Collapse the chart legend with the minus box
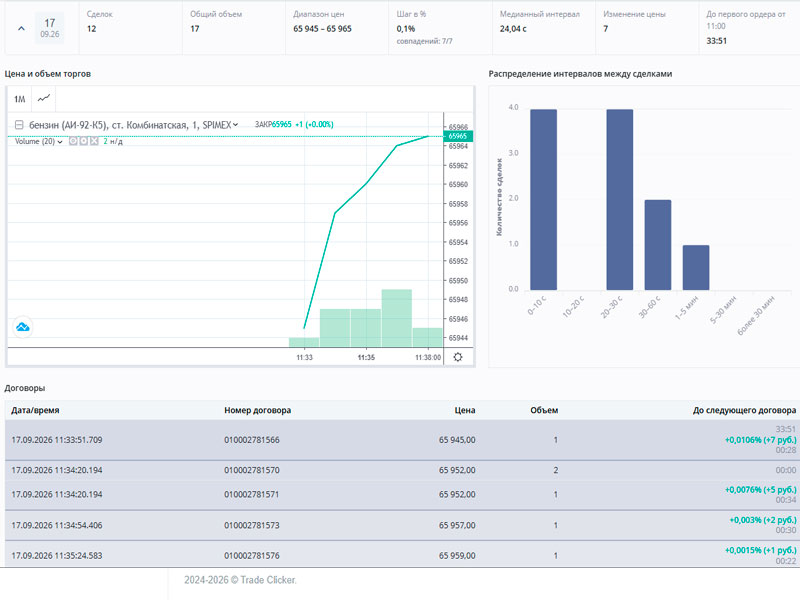Screen dimensions: 800x600 tap(19, 124)
